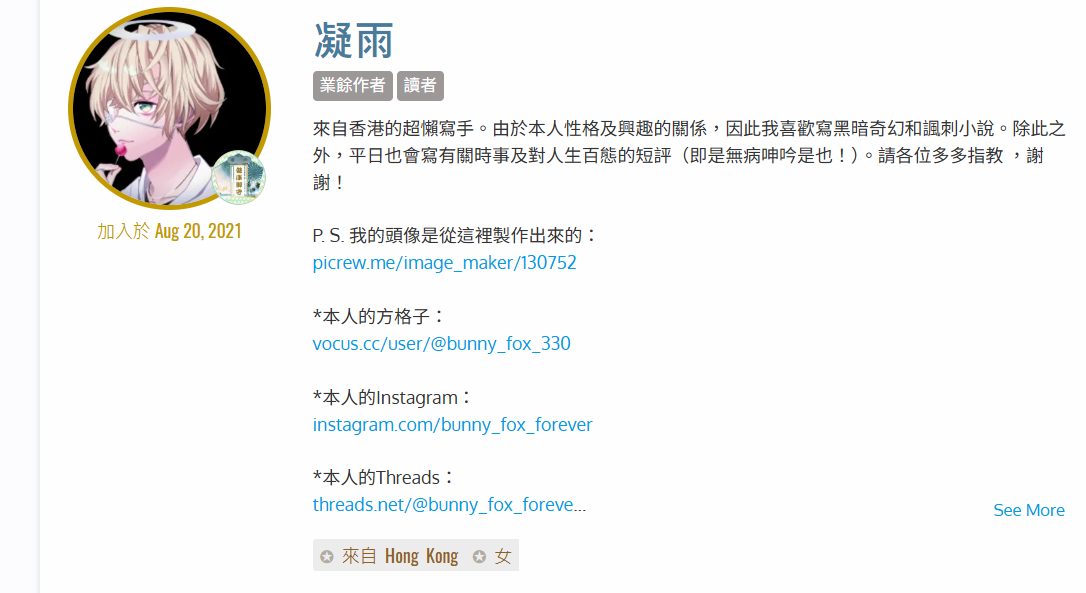This screenshot has width=1086, height=593.
Task: Click the P. S. 我的頭像 note text
Action: point(454,236)
